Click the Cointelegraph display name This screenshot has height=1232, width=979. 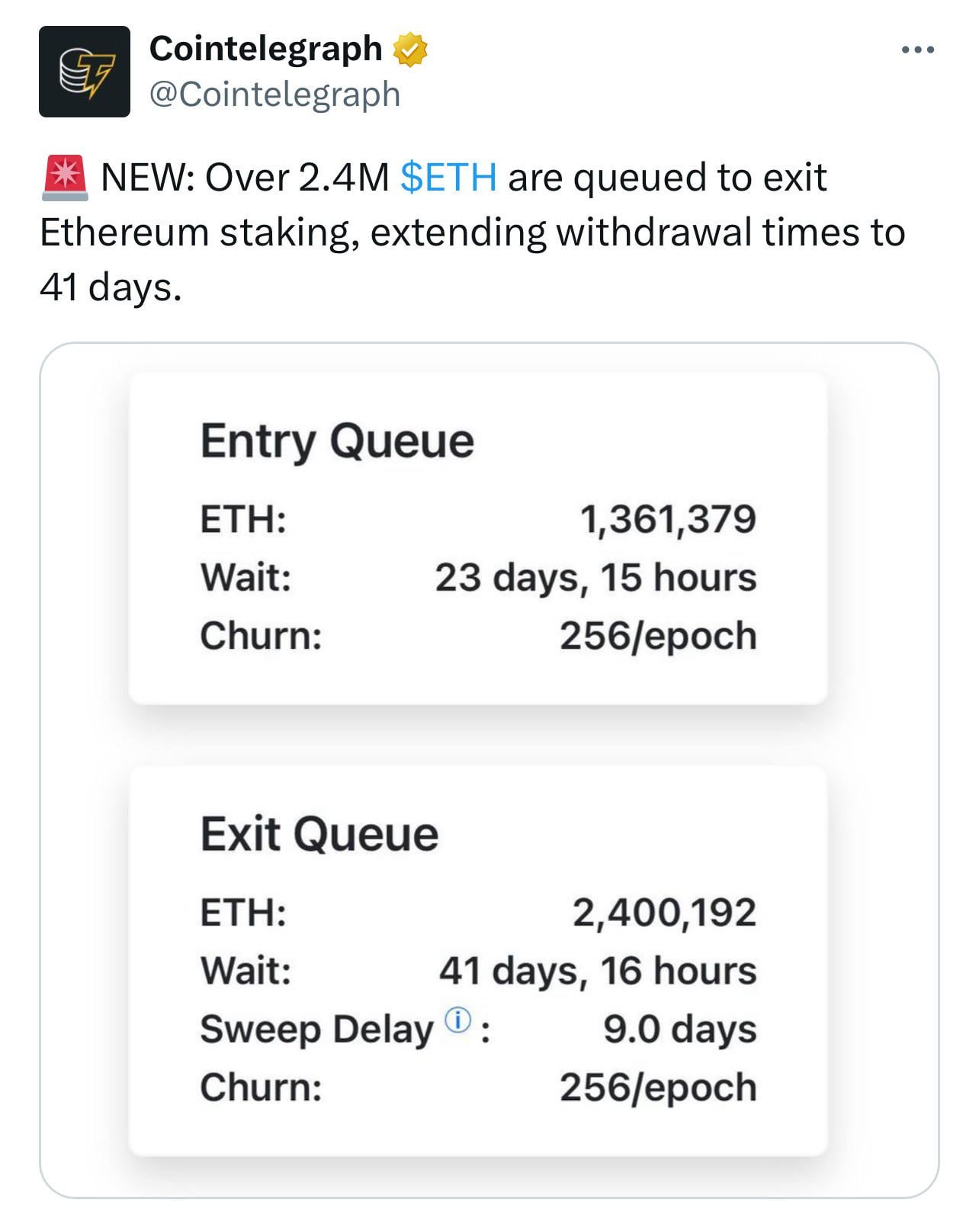pyautogui.click(x=265, y=49)
